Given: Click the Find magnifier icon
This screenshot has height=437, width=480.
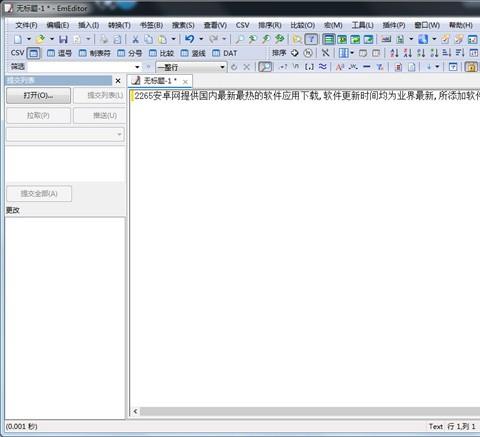Looking at the screenshot, I should coord(239,40).
